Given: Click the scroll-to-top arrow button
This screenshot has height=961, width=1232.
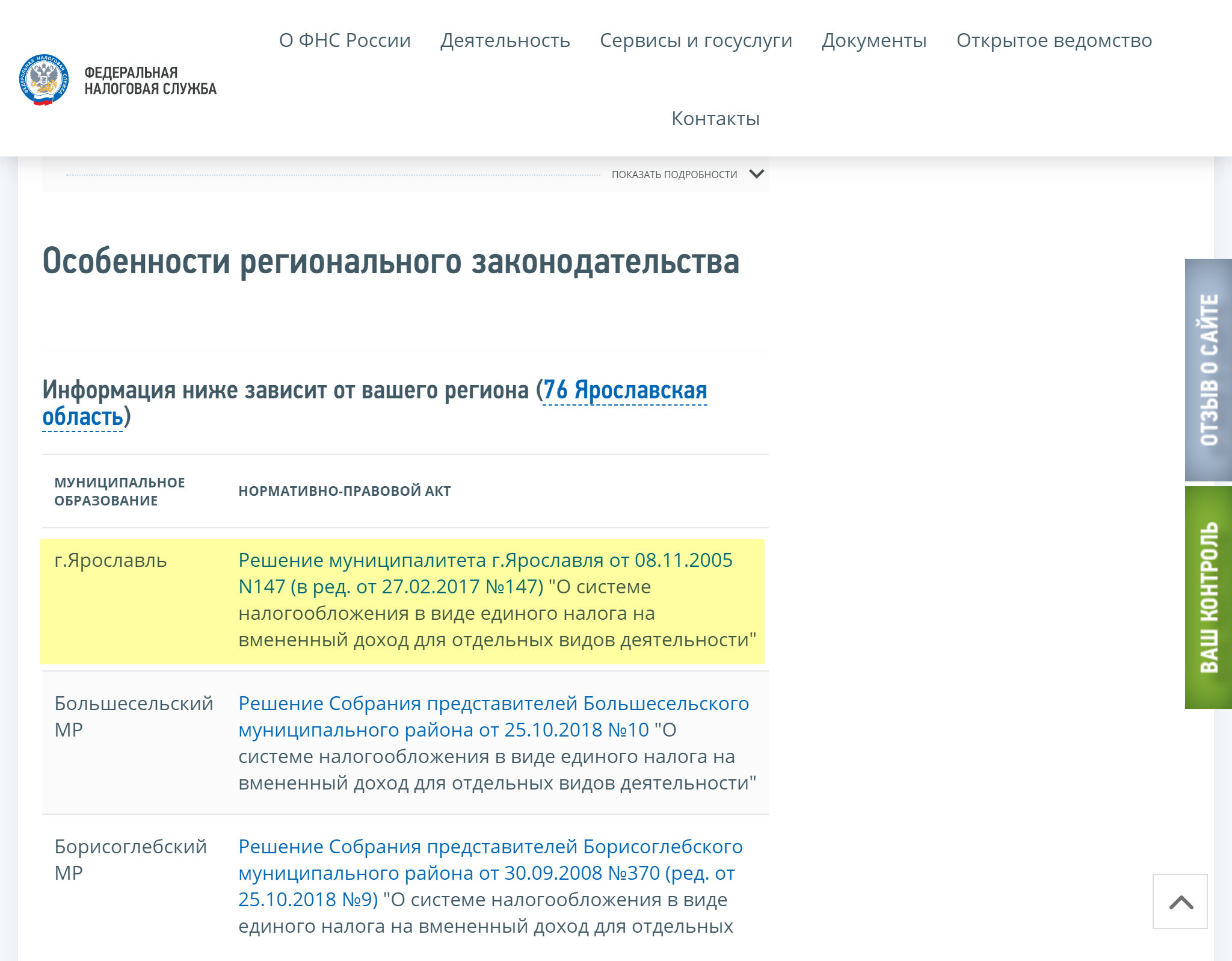Looking at the screenshot, I should point(1180,901).
